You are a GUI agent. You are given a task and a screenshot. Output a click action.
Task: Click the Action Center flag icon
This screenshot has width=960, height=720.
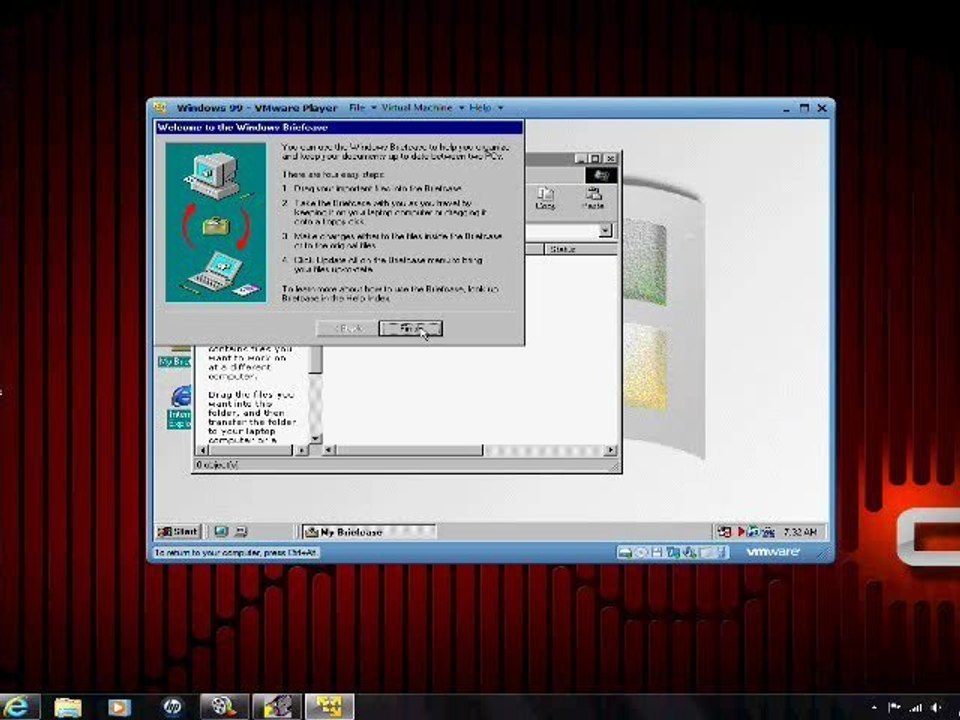894,708
